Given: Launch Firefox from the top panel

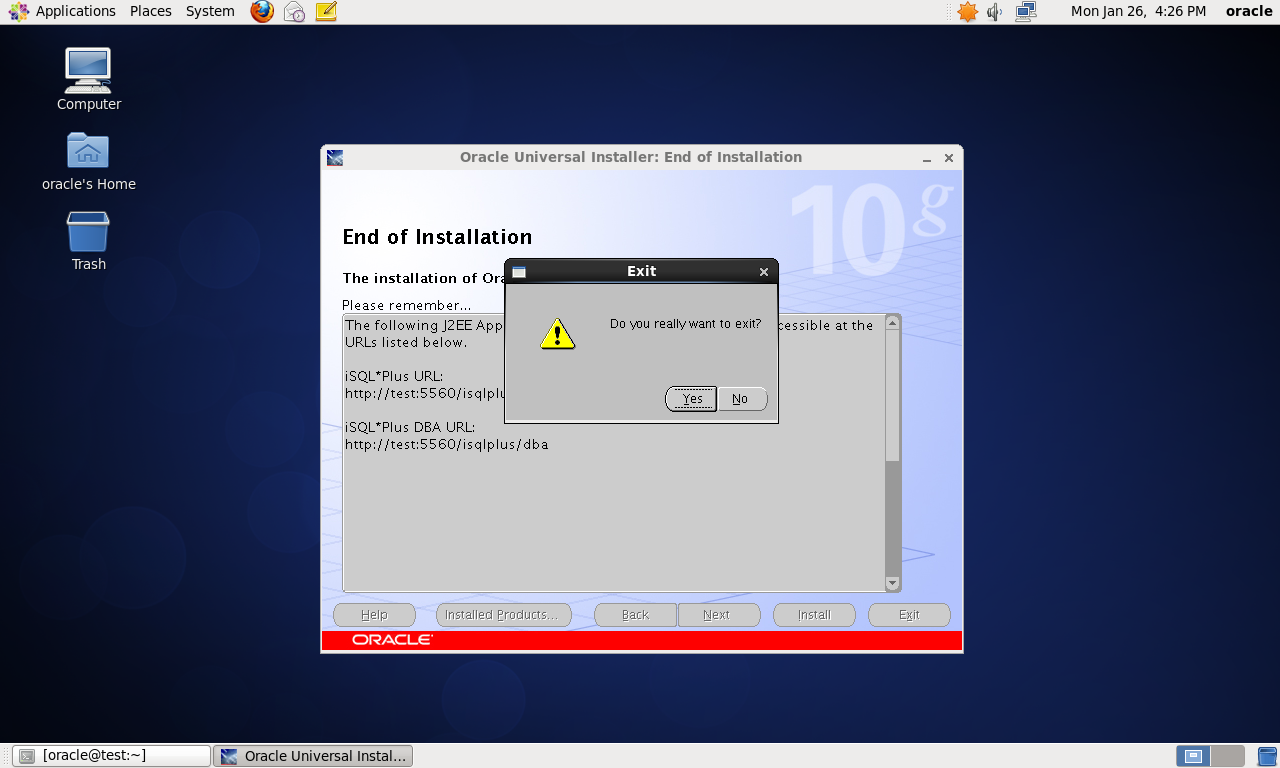Looking at the screenshot, I should pyautogui.click(x=262, y=12).
